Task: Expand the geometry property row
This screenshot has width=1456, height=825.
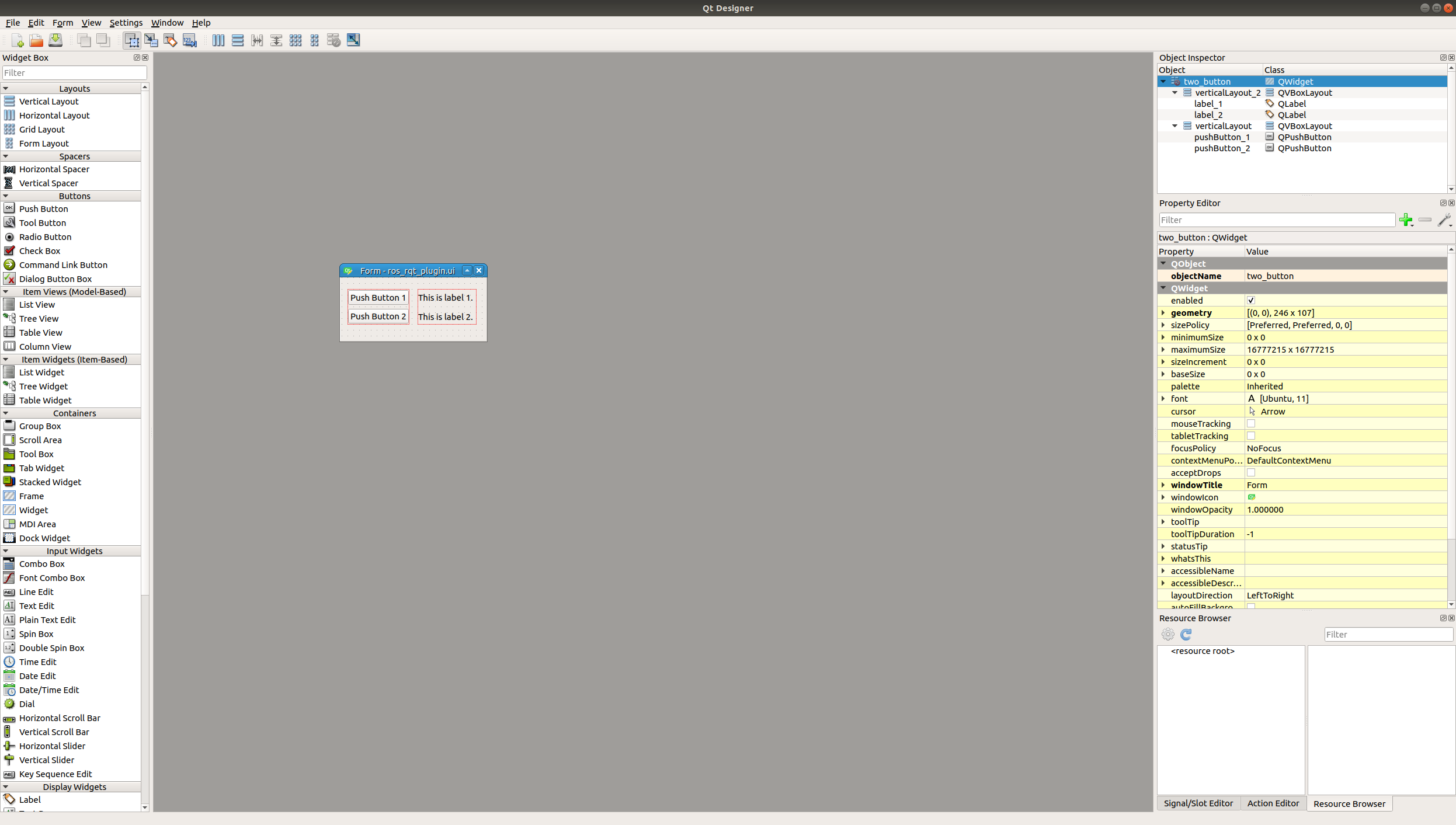Action: click(1163, 313)
